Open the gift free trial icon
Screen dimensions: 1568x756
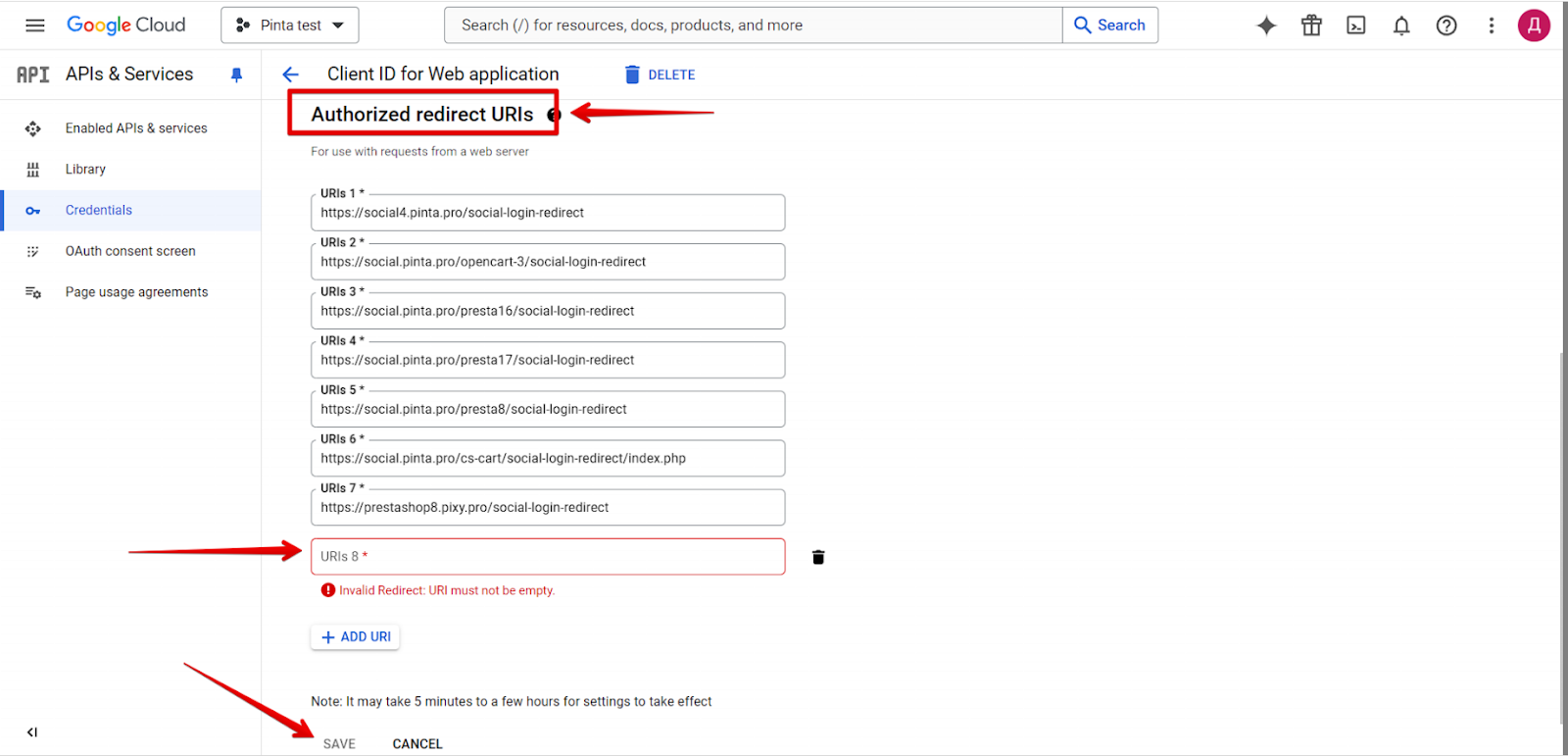coord(1311,25)
